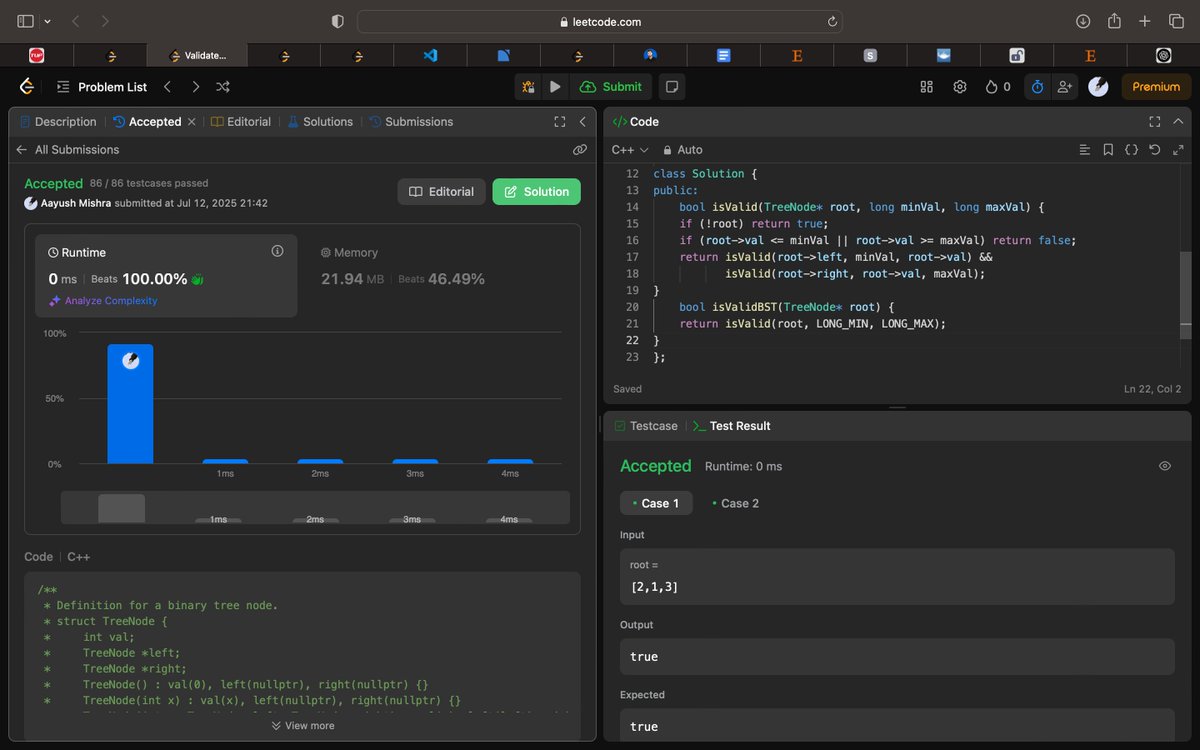Click the Editorial button
Screen dimensions: 1200x750
tap(442, 192)
